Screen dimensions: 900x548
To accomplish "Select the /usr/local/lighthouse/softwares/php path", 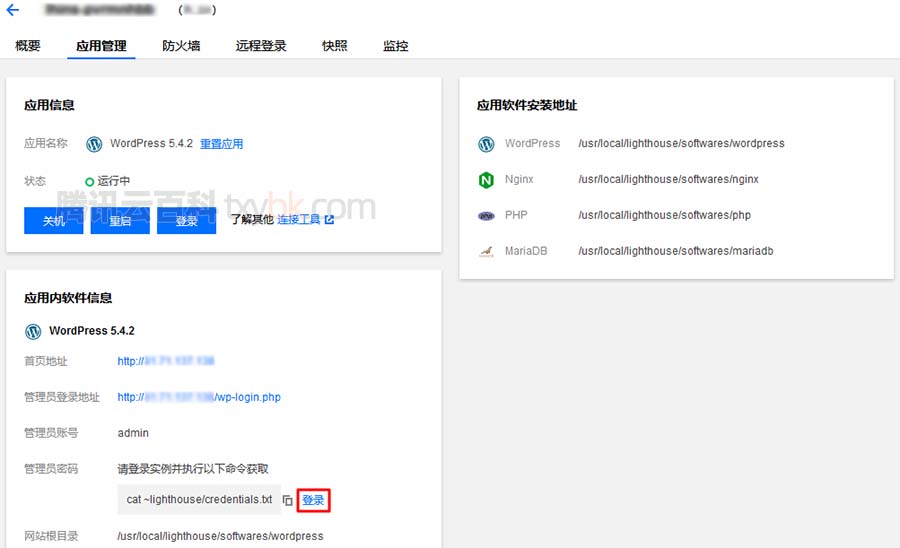I will pyautogui.click(x=664, y=215).
